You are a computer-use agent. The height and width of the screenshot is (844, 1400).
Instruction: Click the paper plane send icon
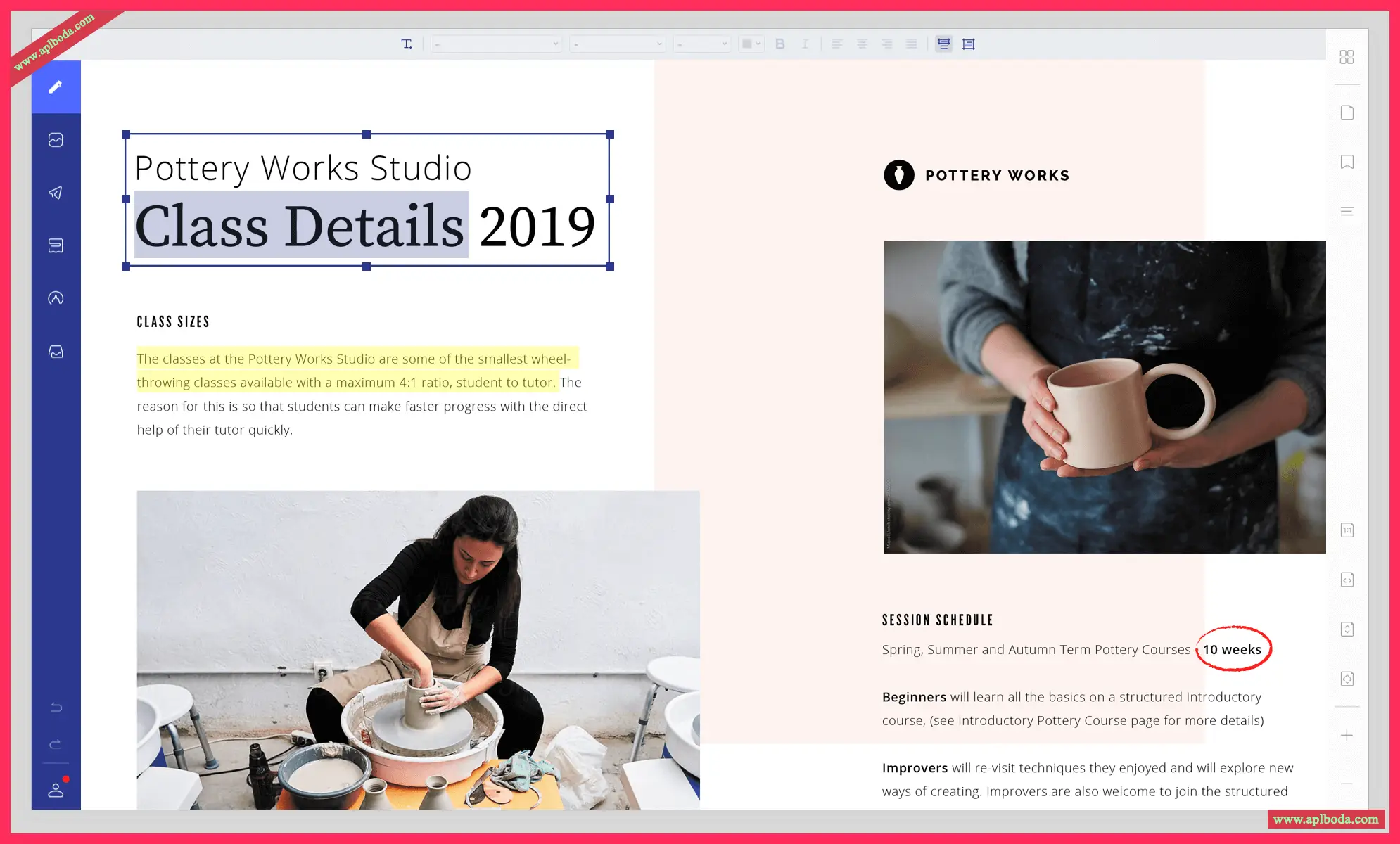pos(56,193)
